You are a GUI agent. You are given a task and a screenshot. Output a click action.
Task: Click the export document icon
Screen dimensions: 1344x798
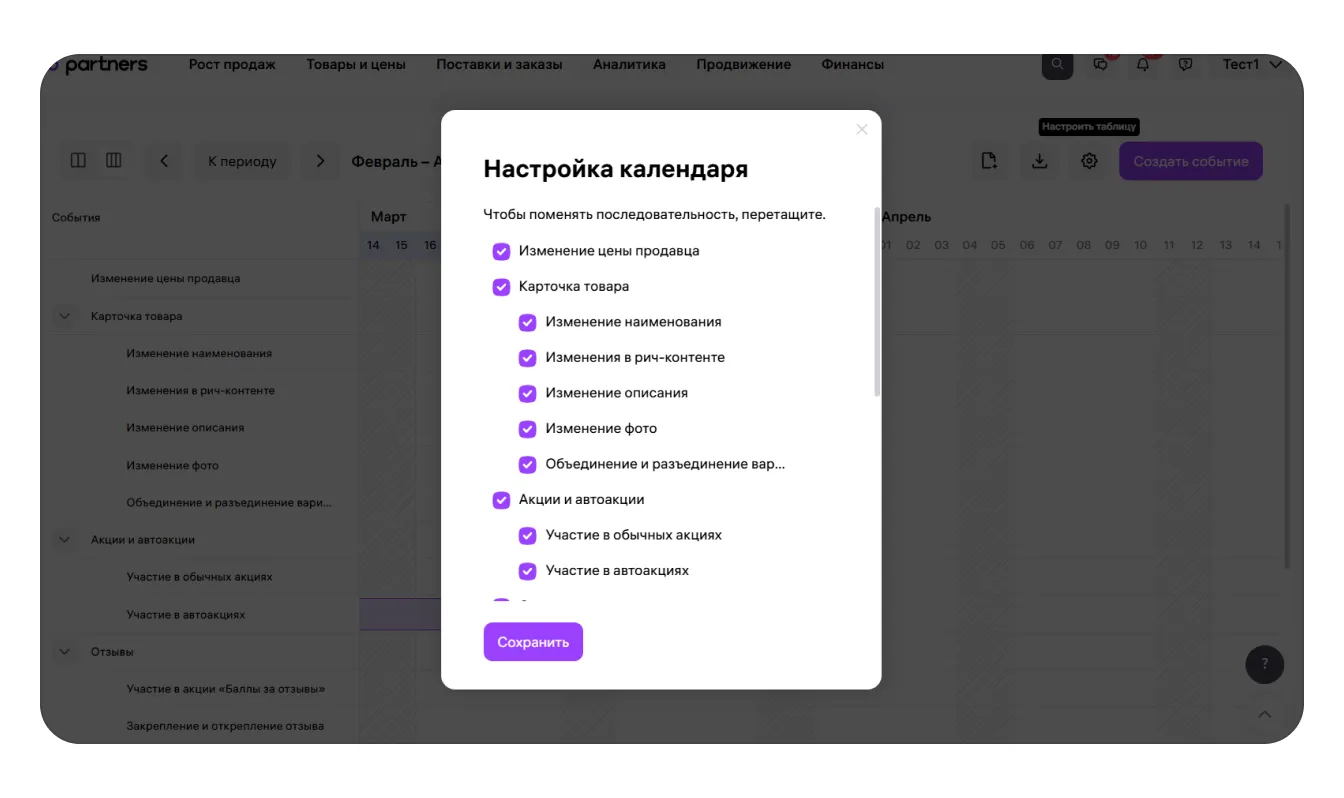989,161
